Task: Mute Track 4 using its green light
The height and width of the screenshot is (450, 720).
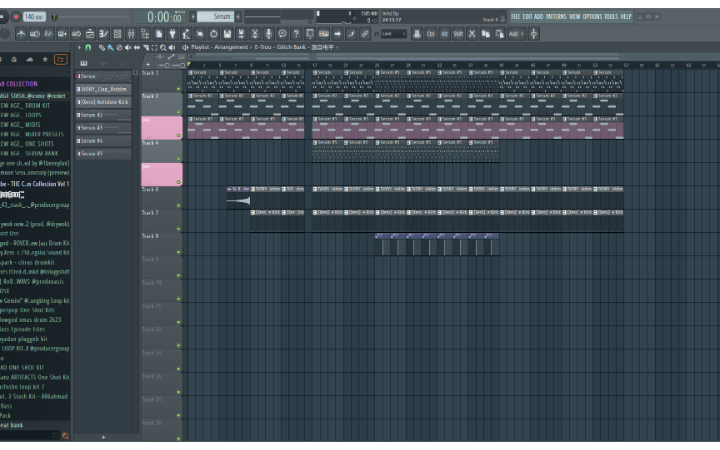Action: click(179, 159)
